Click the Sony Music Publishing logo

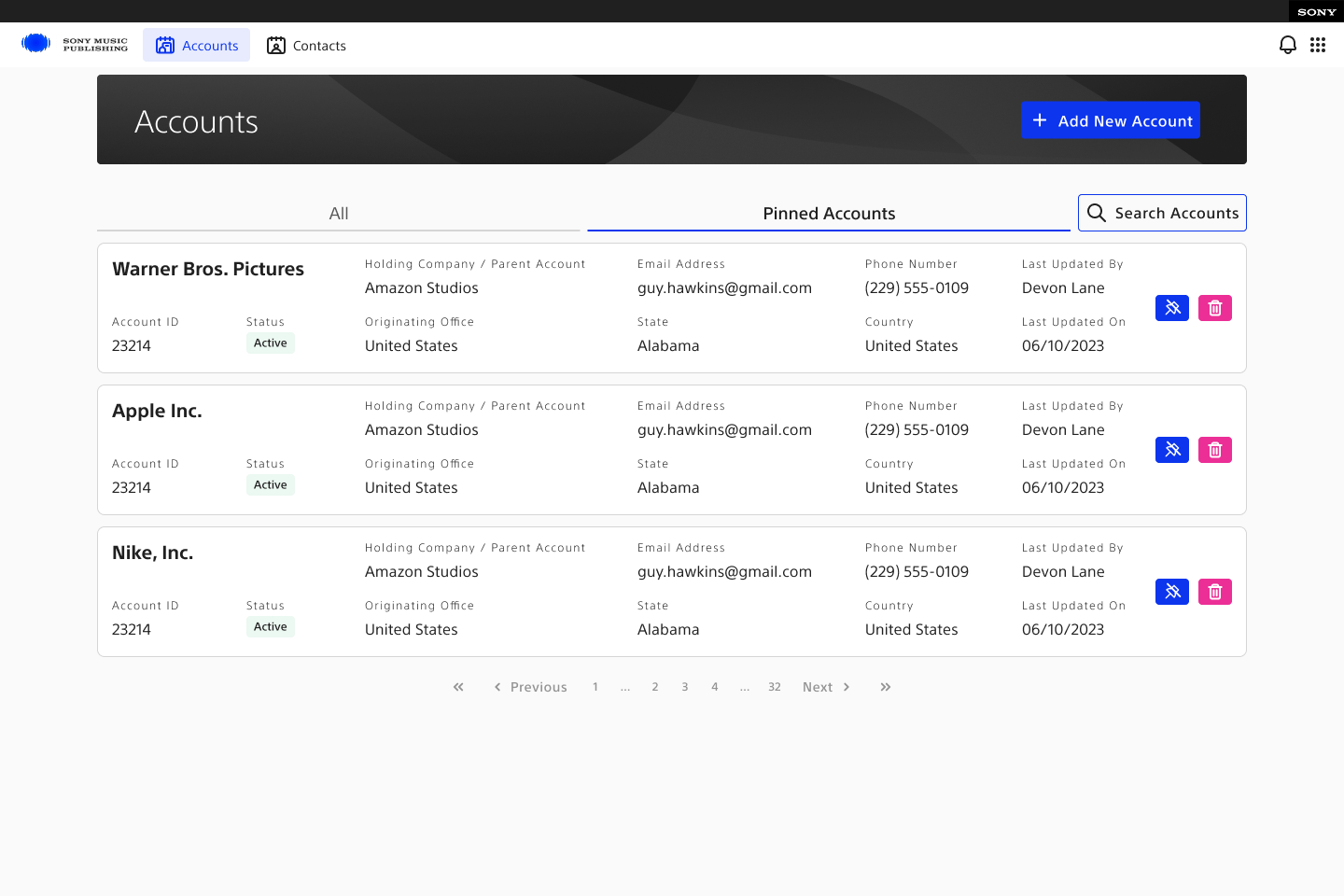[x=75, y=44]
